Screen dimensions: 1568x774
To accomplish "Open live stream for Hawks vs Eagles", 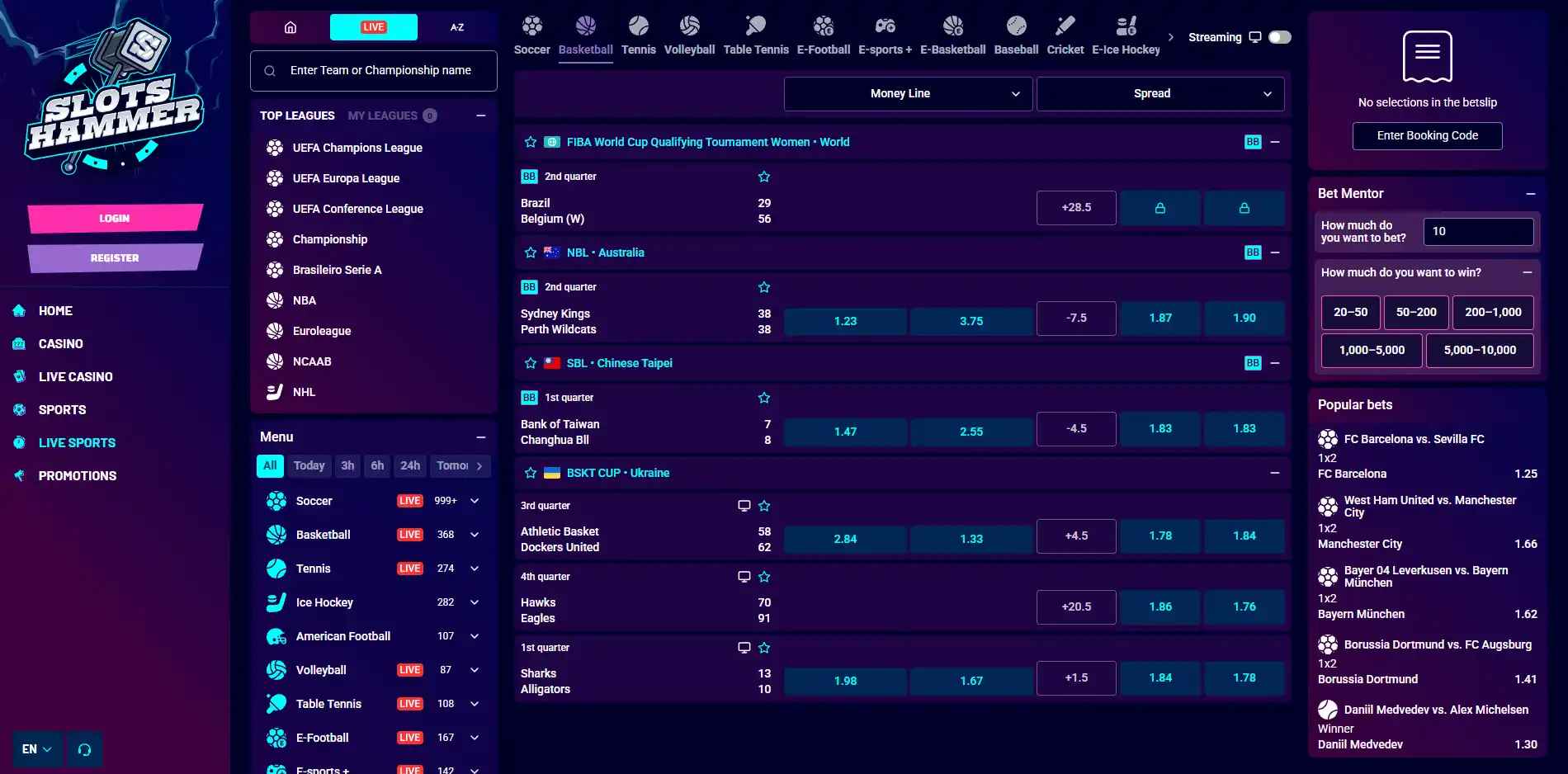I will tap(744, 577).
